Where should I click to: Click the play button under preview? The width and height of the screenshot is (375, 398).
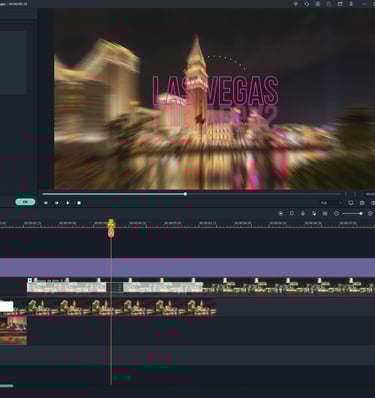[68, 203]
